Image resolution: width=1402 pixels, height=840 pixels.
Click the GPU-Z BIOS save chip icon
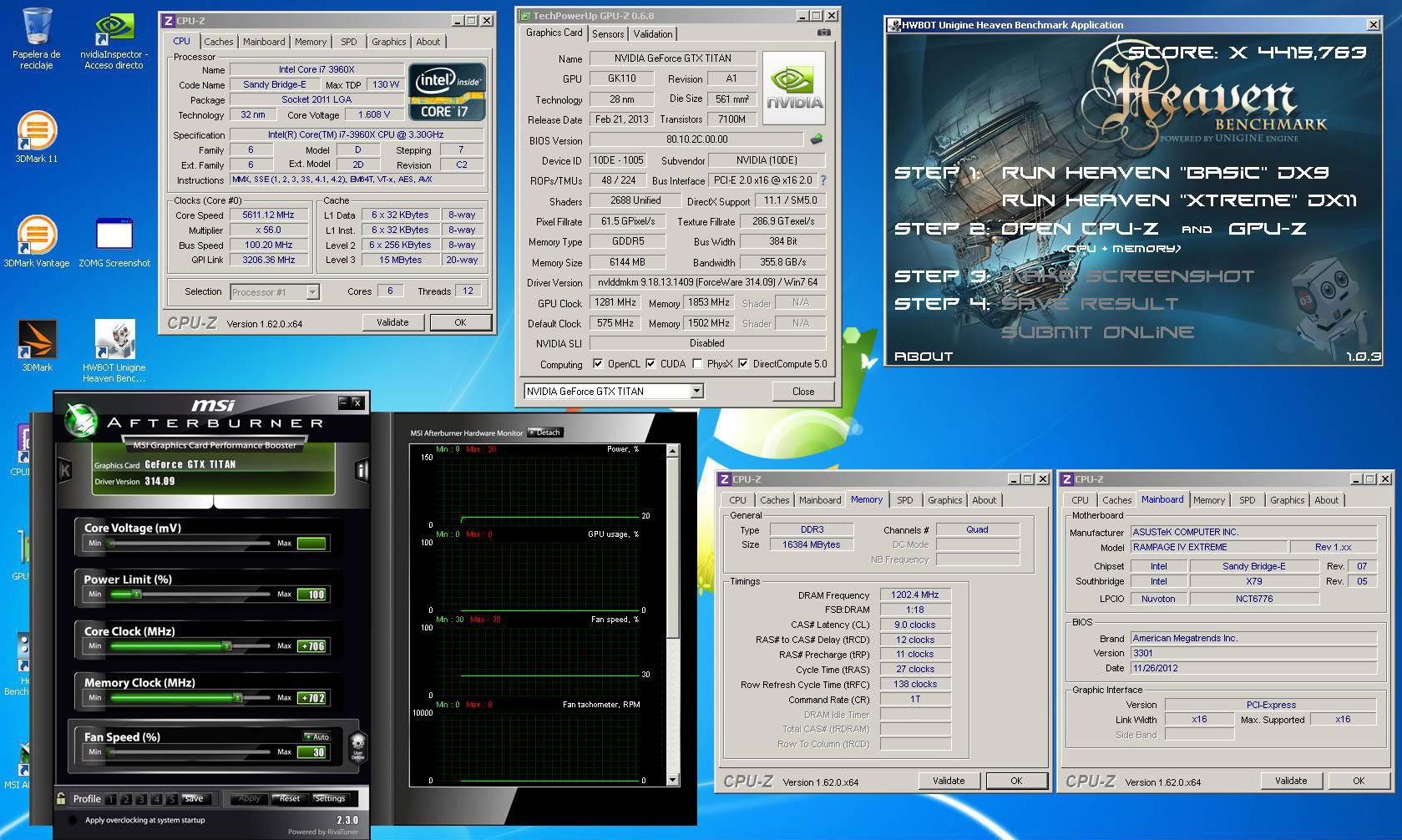pyautogui.click(x=817, y=139)
